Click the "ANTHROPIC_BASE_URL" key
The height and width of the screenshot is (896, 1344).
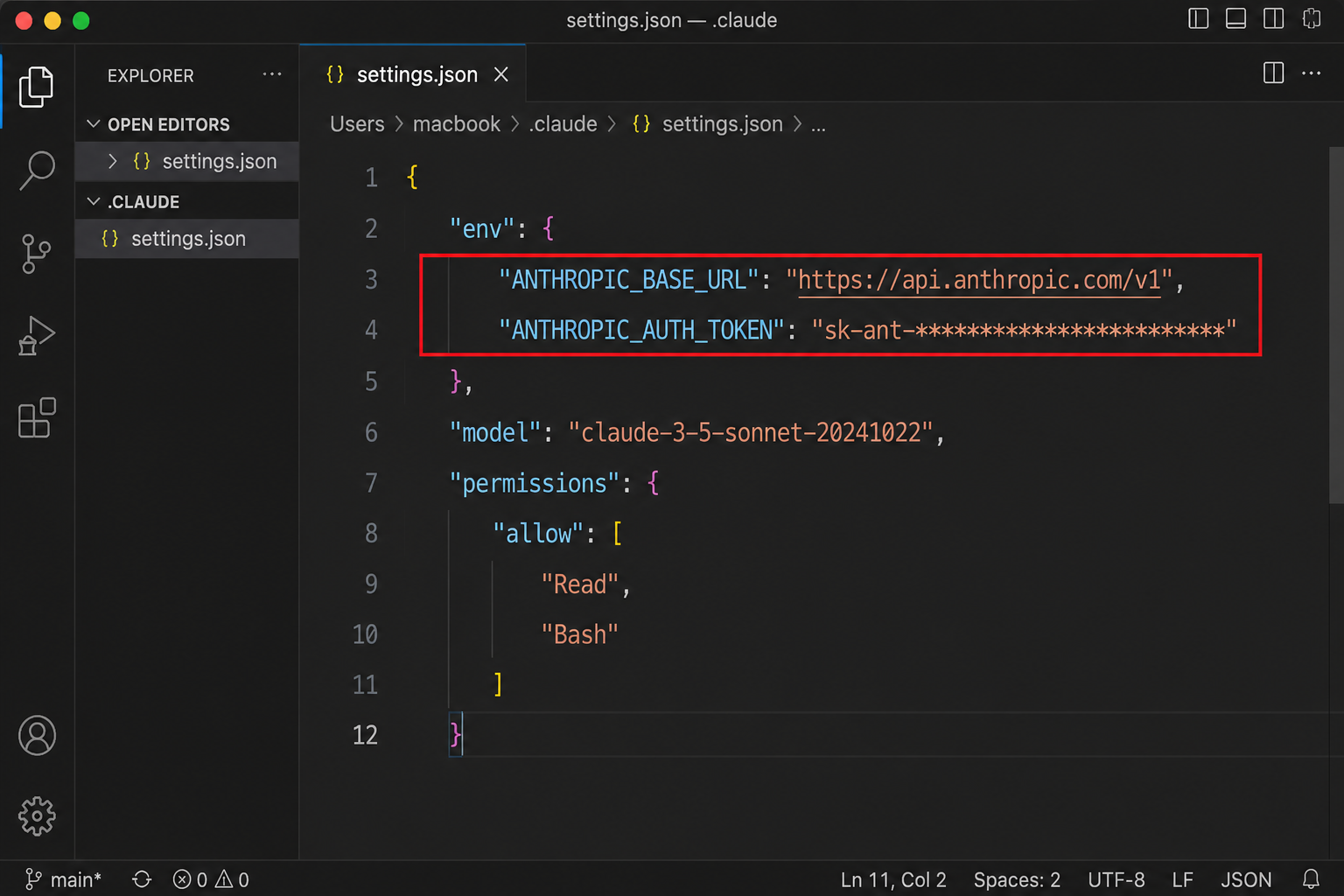(628, 280)
